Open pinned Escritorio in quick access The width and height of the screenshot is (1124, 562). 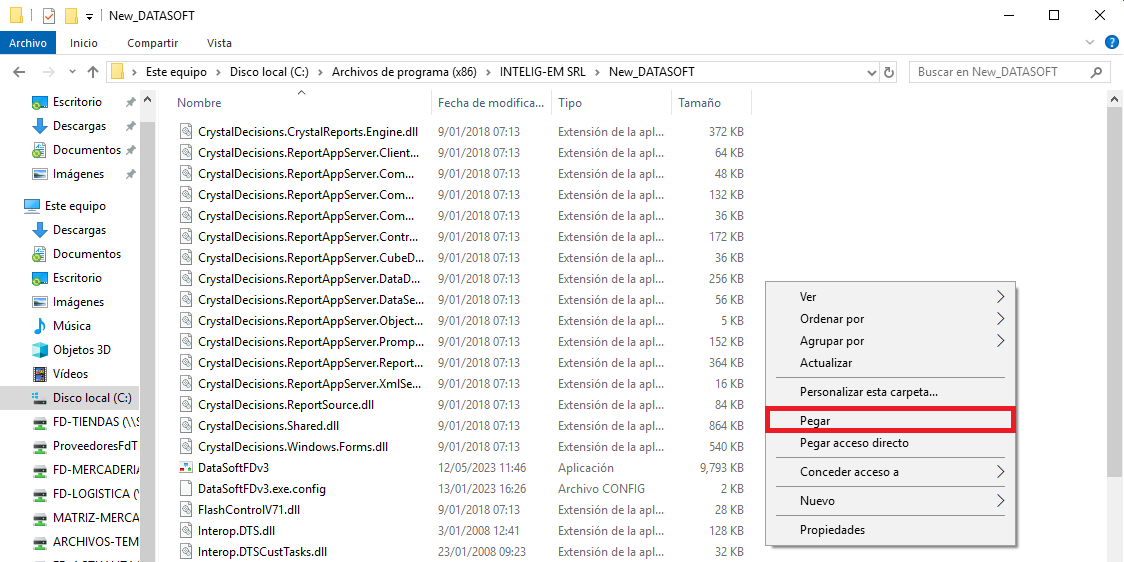click(x=77, y=102)
